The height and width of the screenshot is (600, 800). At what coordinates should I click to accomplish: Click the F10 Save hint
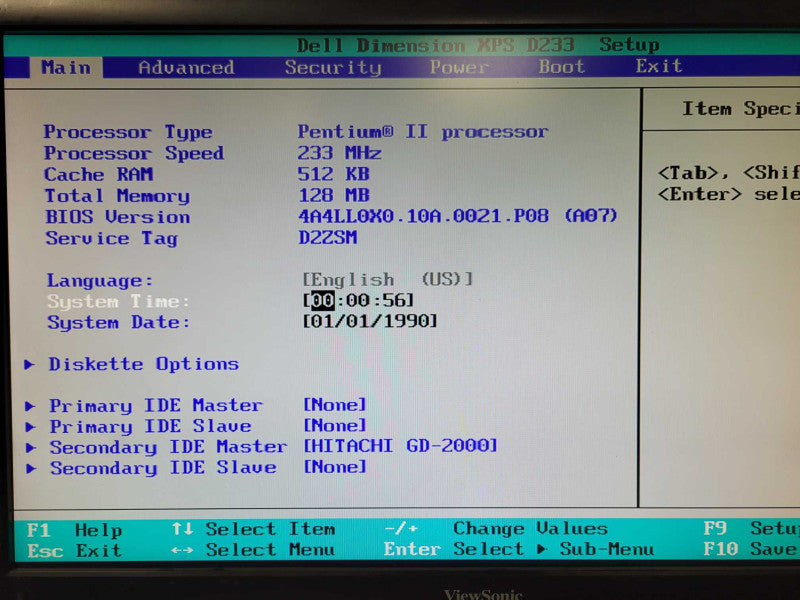pos(751,548)
